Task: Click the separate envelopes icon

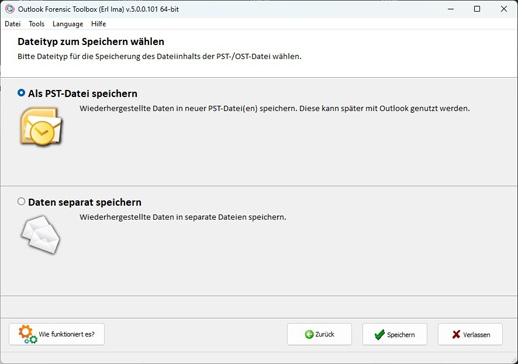Action: pos(41,234)
